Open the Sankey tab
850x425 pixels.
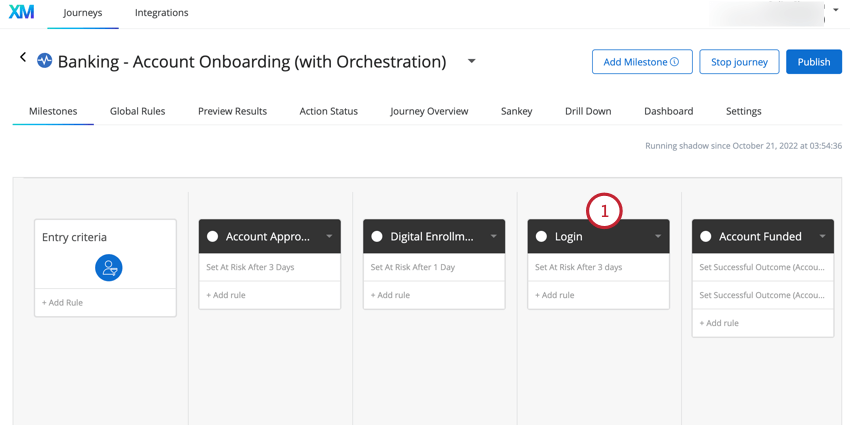517,111
